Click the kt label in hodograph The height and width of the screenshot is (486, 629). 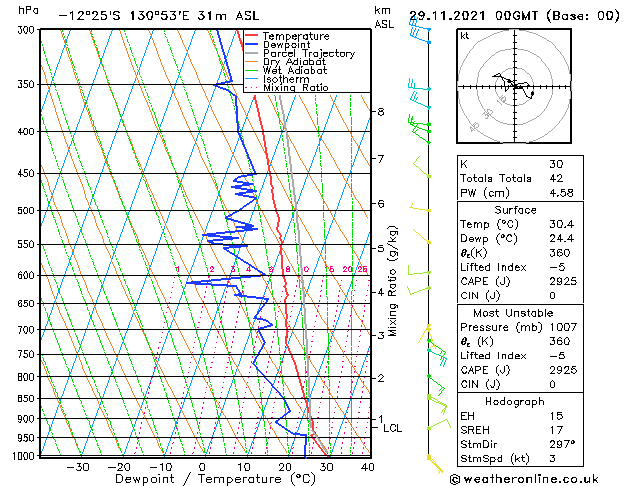tap(465, 36)
